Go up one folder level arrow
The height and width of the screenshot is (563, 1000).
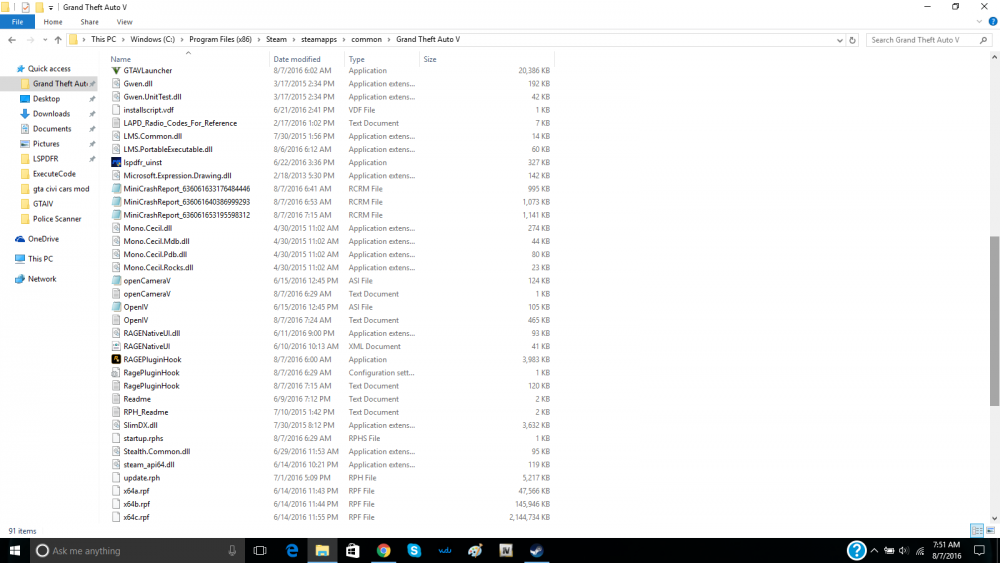coord(58,40)
